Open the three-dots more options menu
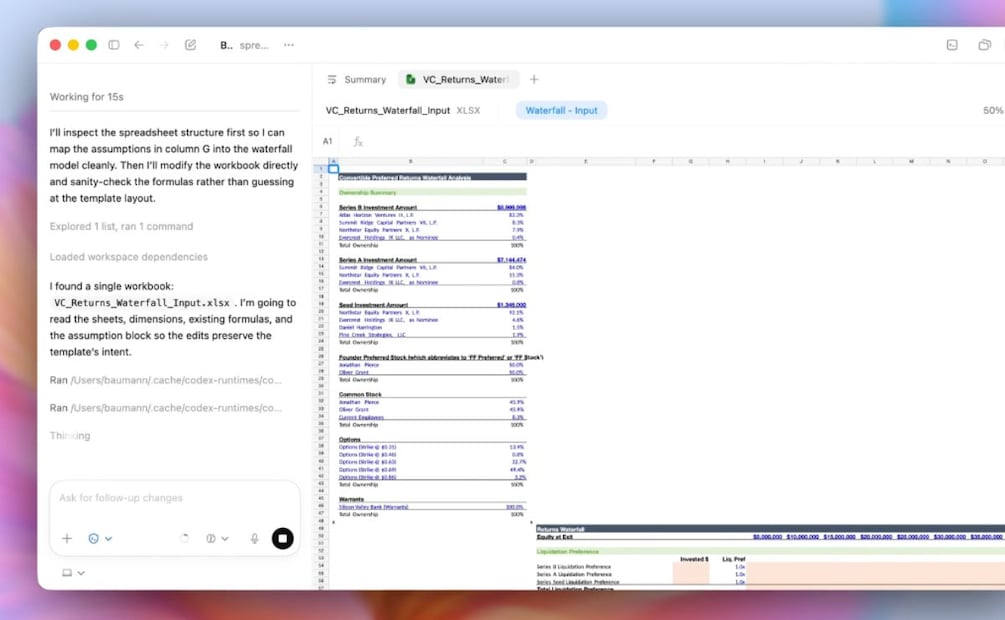The width and height of the screenshot is (1005, 620). click(x=289, y=45)
